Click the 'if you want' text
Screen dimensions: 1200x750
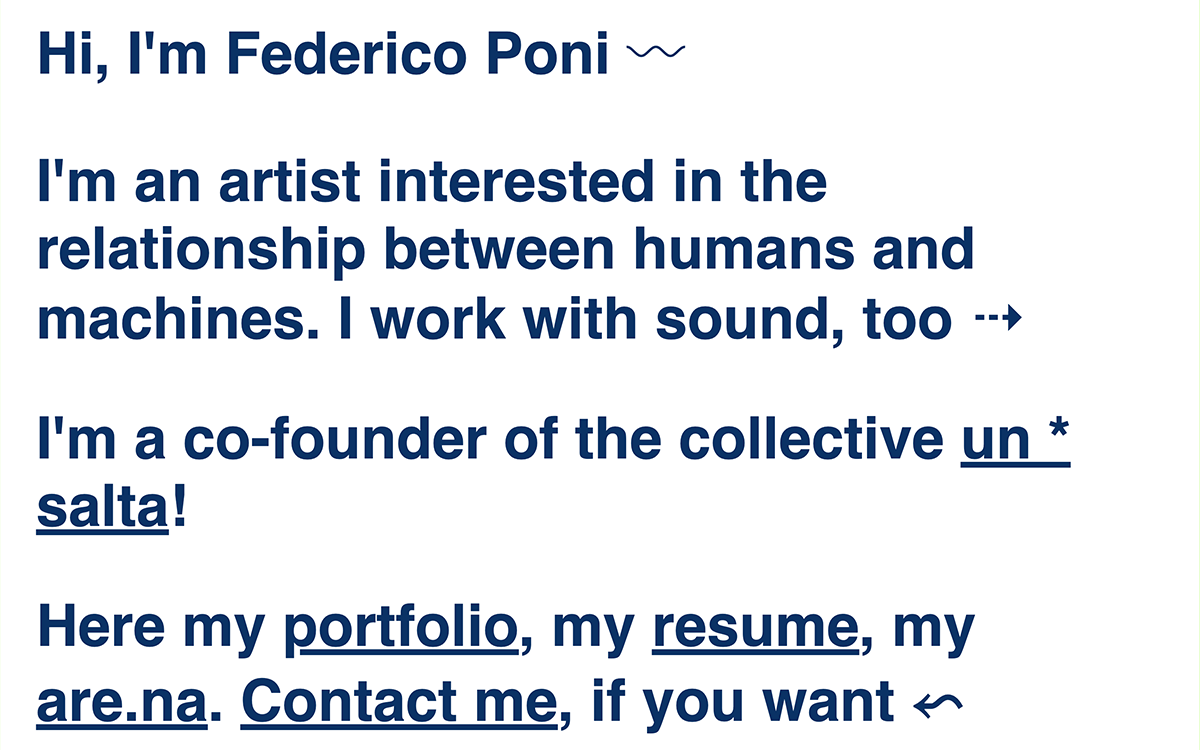(742, 703)
